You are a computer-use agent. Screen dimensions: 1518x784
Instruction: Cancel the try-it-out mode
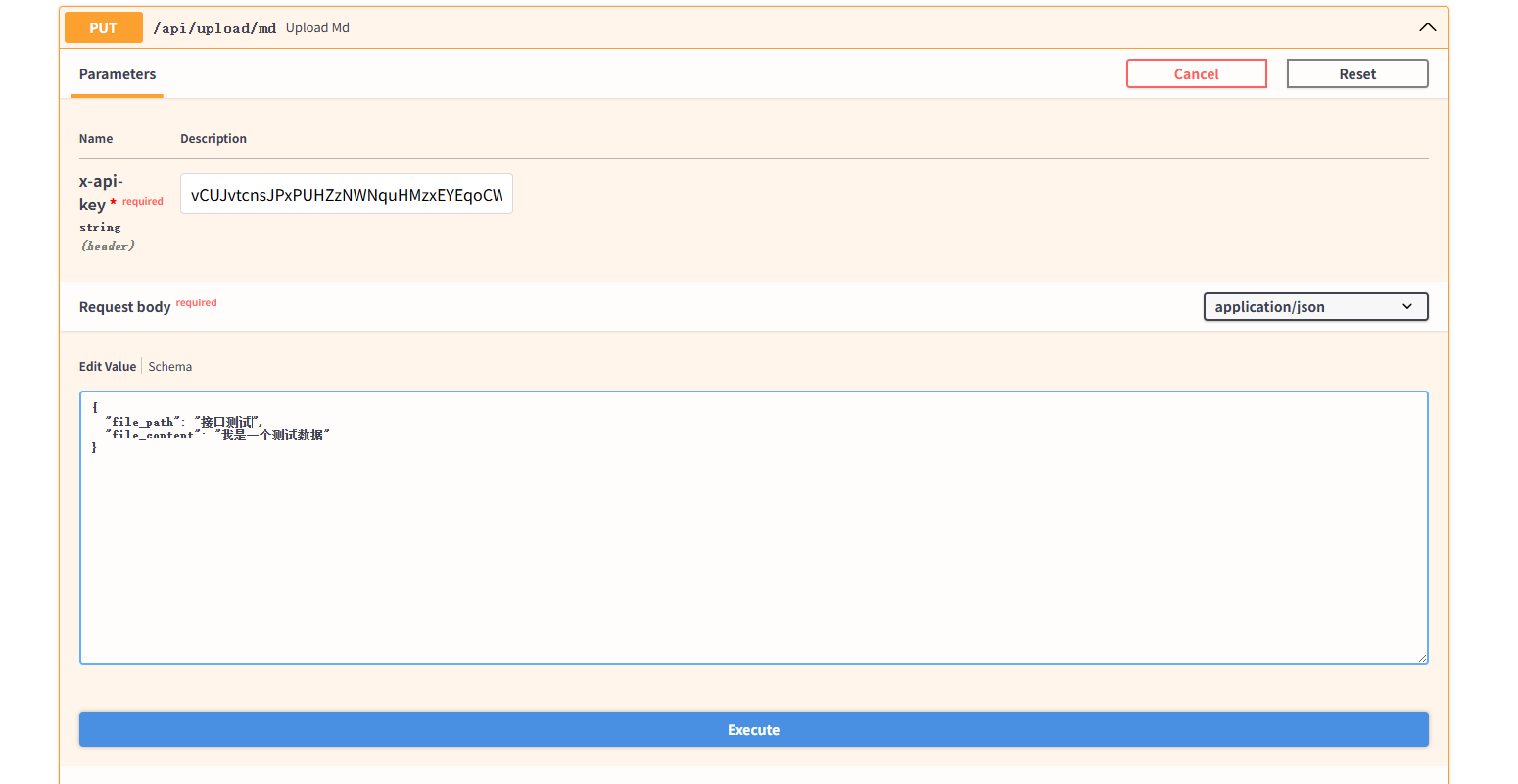click(x=1197, y=73)
